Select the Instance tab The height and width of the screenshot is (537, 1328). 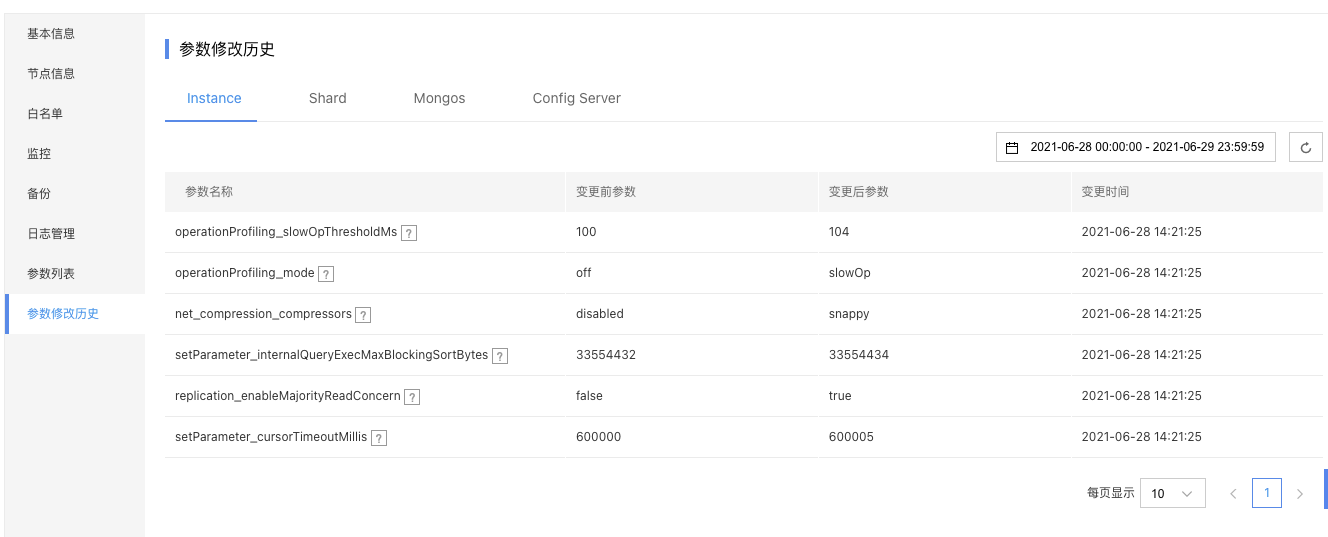coord(214,98)
